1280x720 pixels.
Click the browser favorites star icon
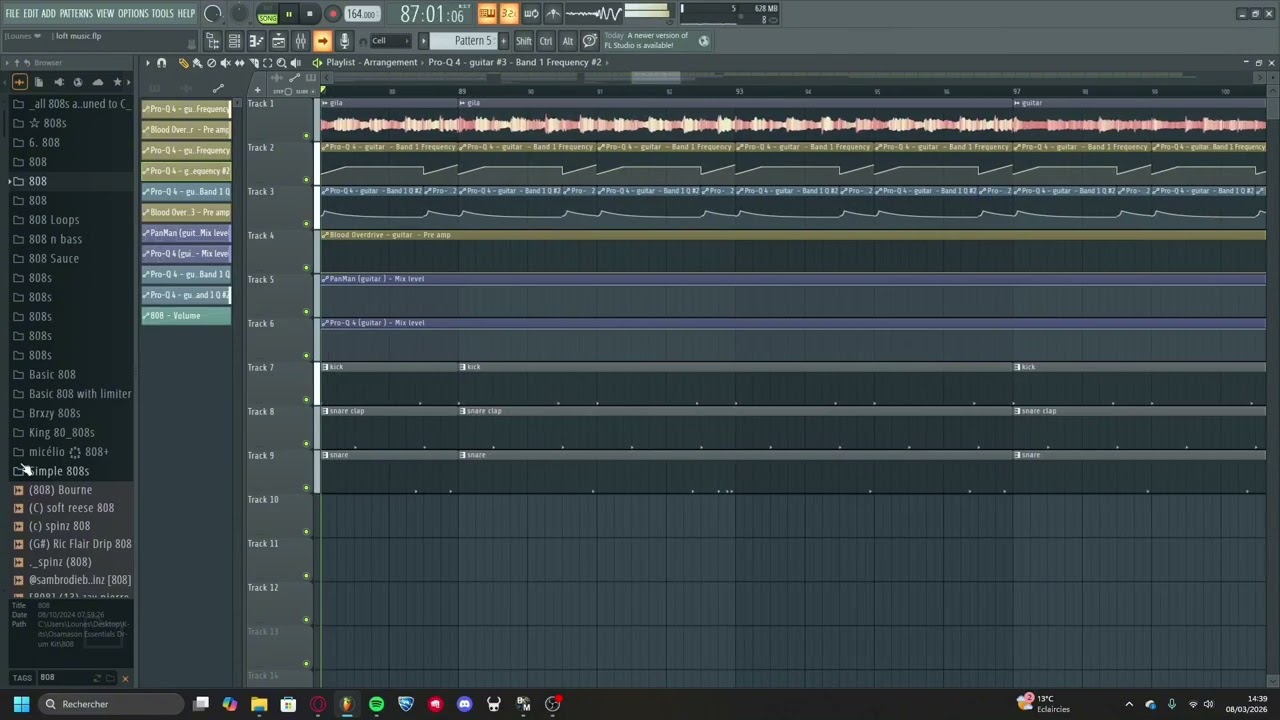[117, 82]
